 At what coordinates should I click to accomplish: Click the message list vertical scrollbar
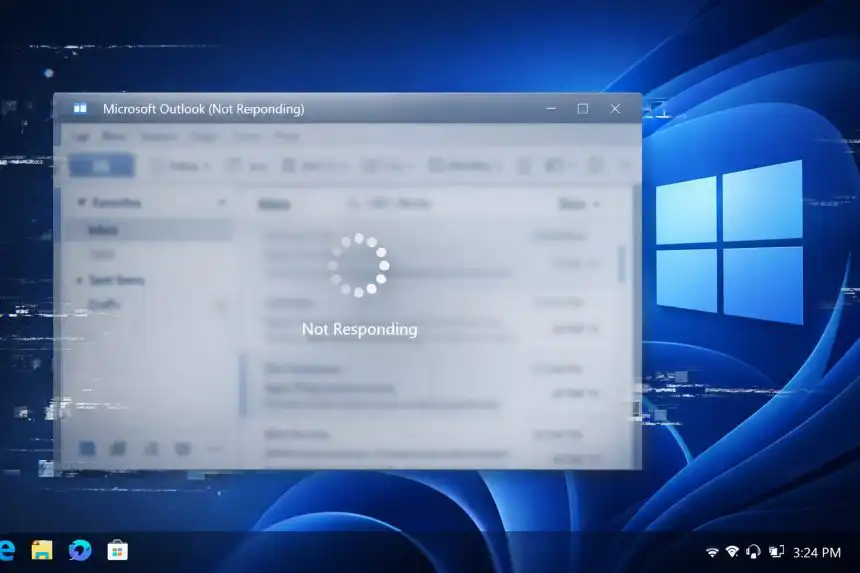(x=621, y=263)
